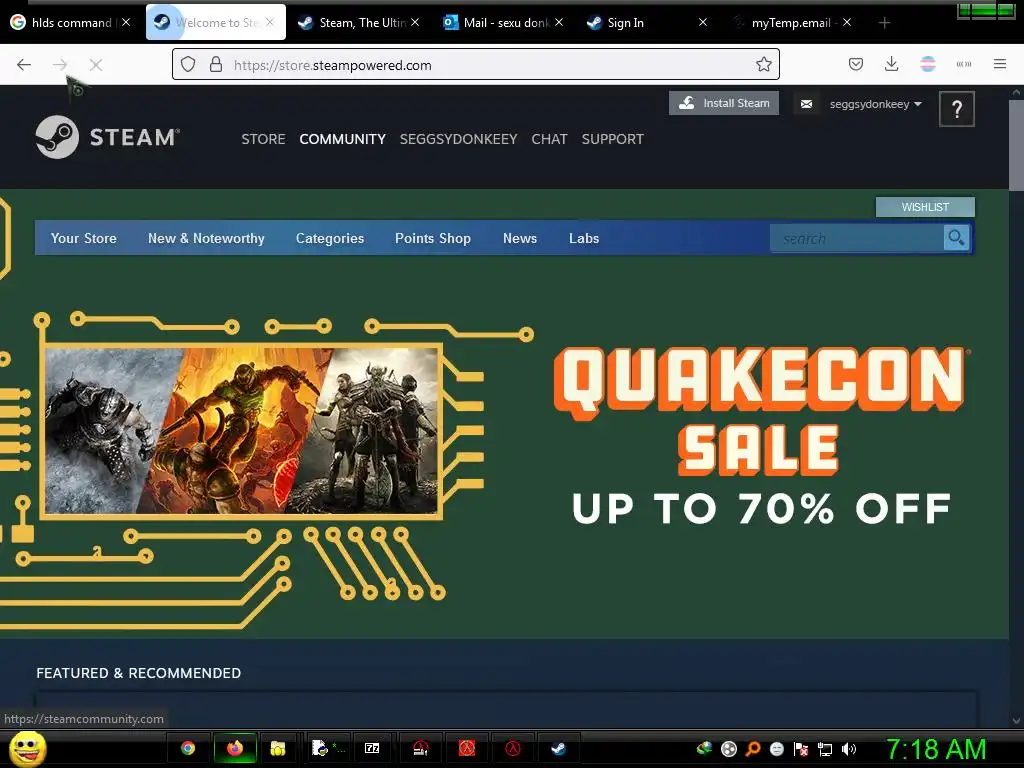Click the URL address bar

[x=475, y=65]
